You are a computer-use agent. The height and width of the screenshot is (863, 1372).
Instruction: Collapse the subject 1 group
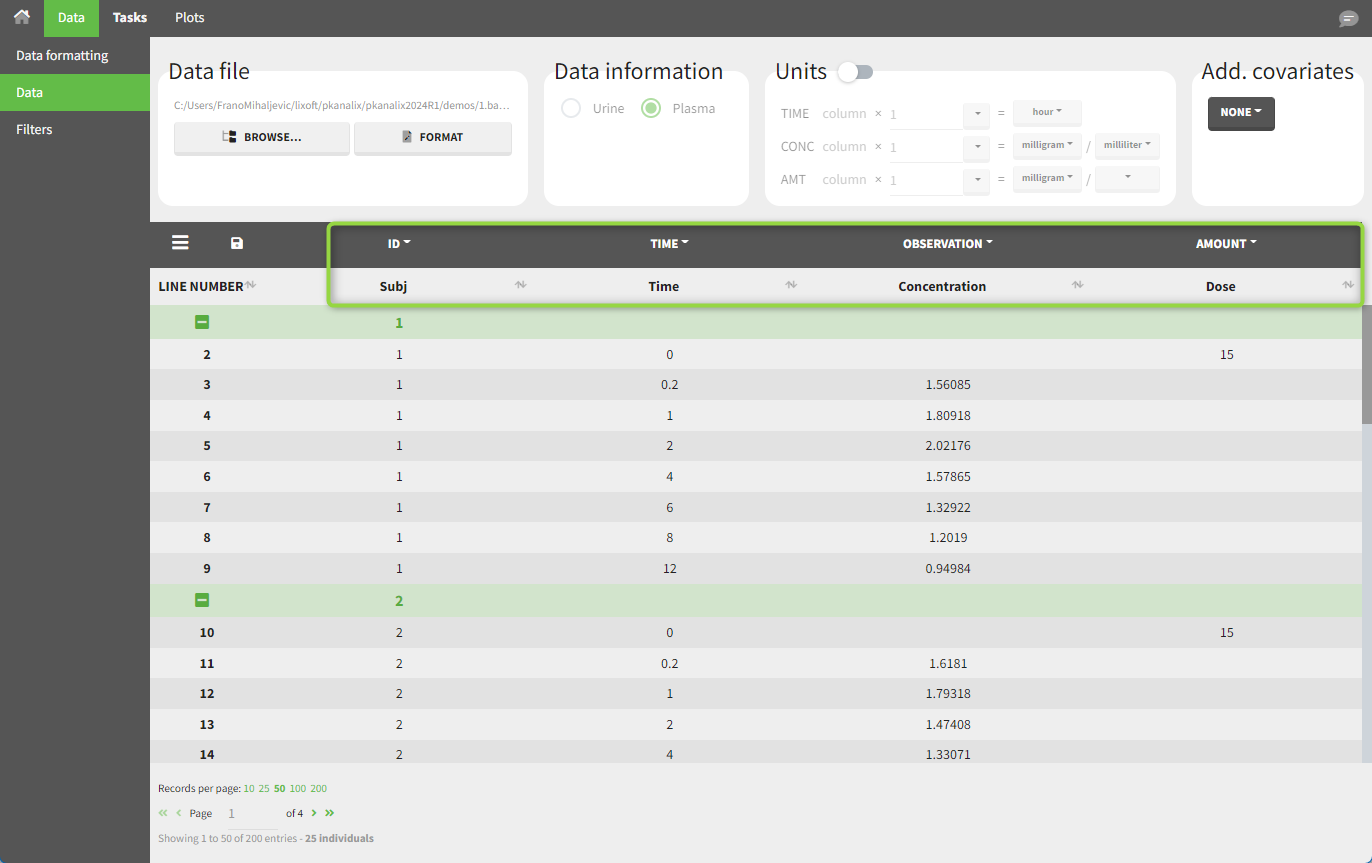202,323
